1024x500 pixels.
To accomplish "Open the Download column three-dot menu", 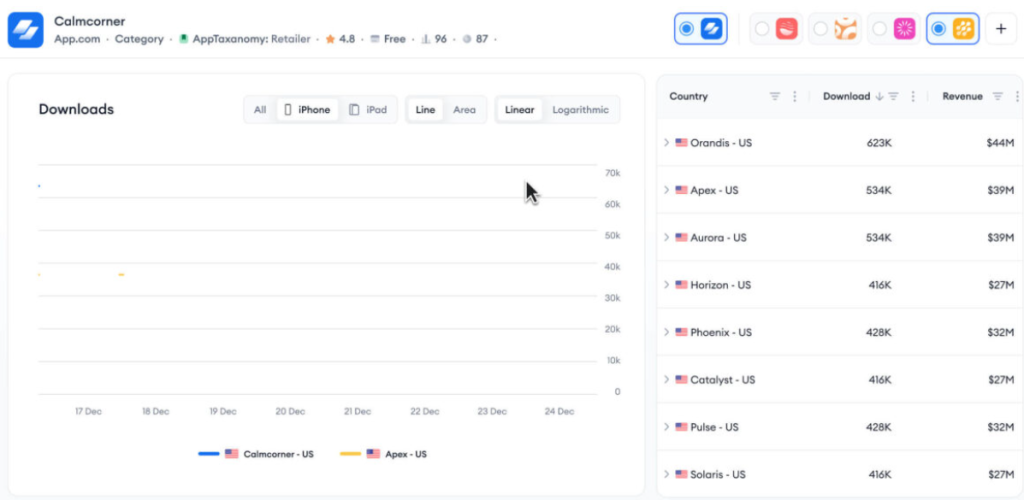I will point(914,97).
